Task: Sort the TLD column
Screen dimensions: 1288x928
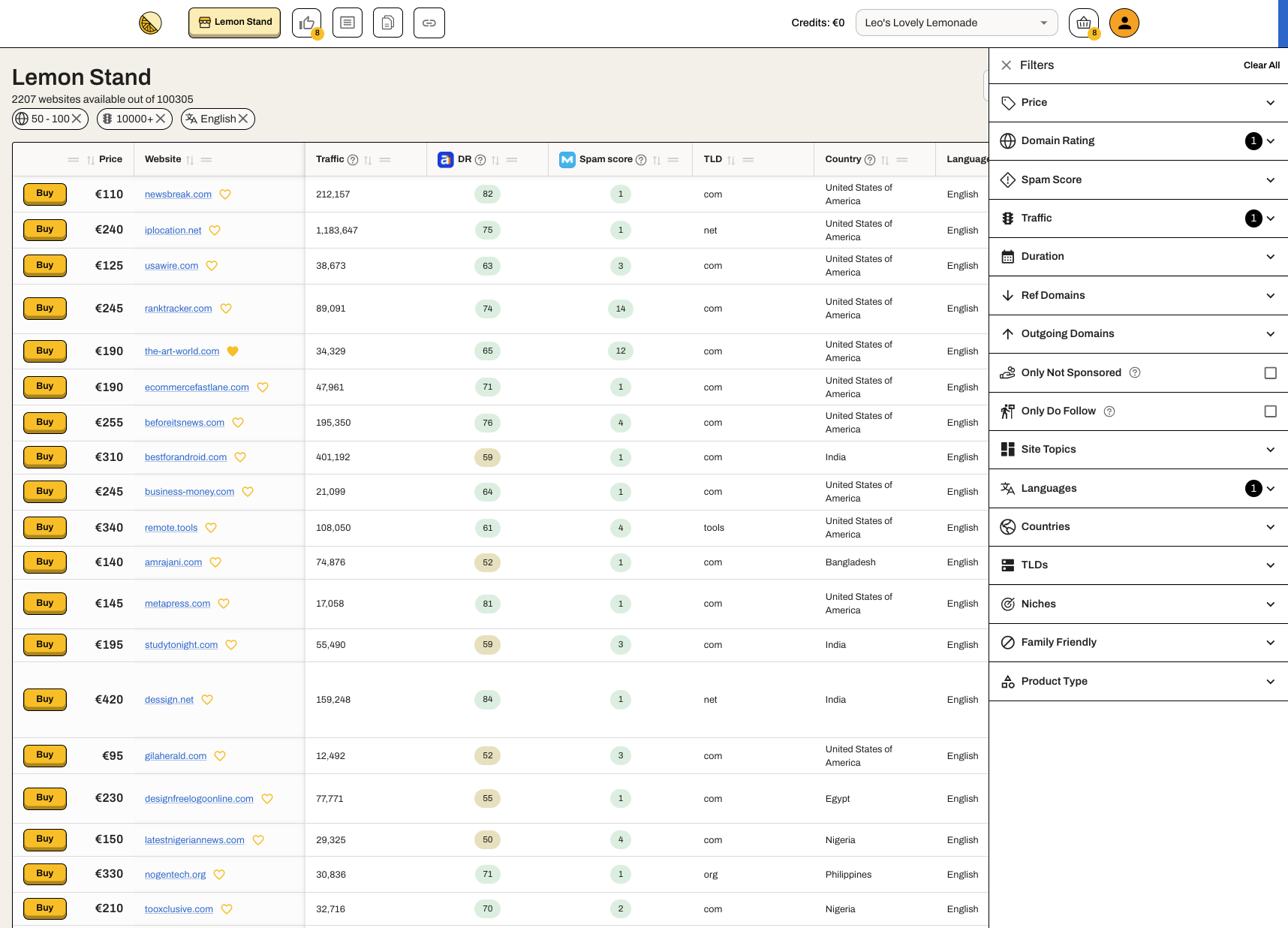Action: point(731,160)
